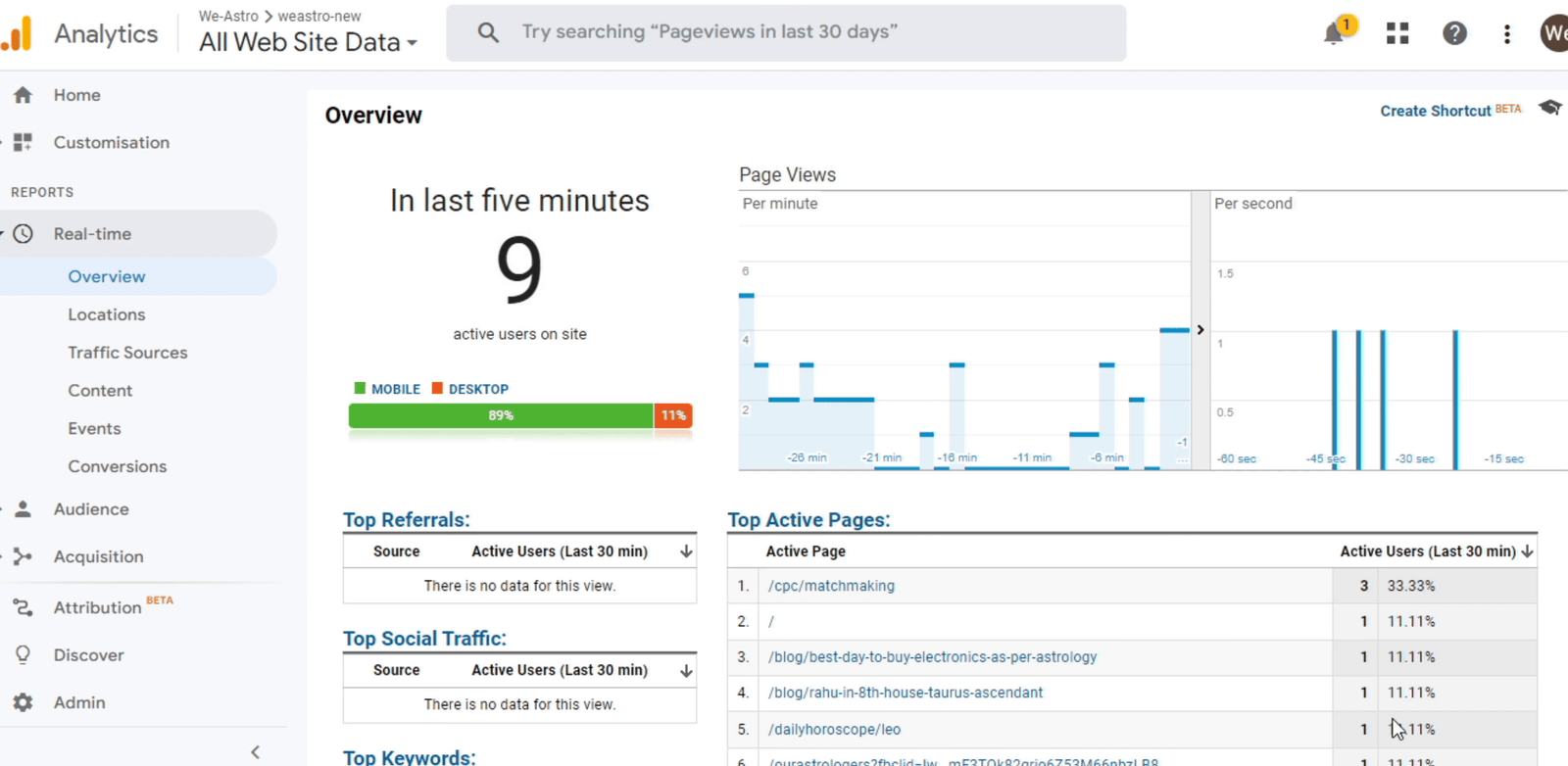
Task: Open the Top Social Traffic heading link
Action: [424, 639]
